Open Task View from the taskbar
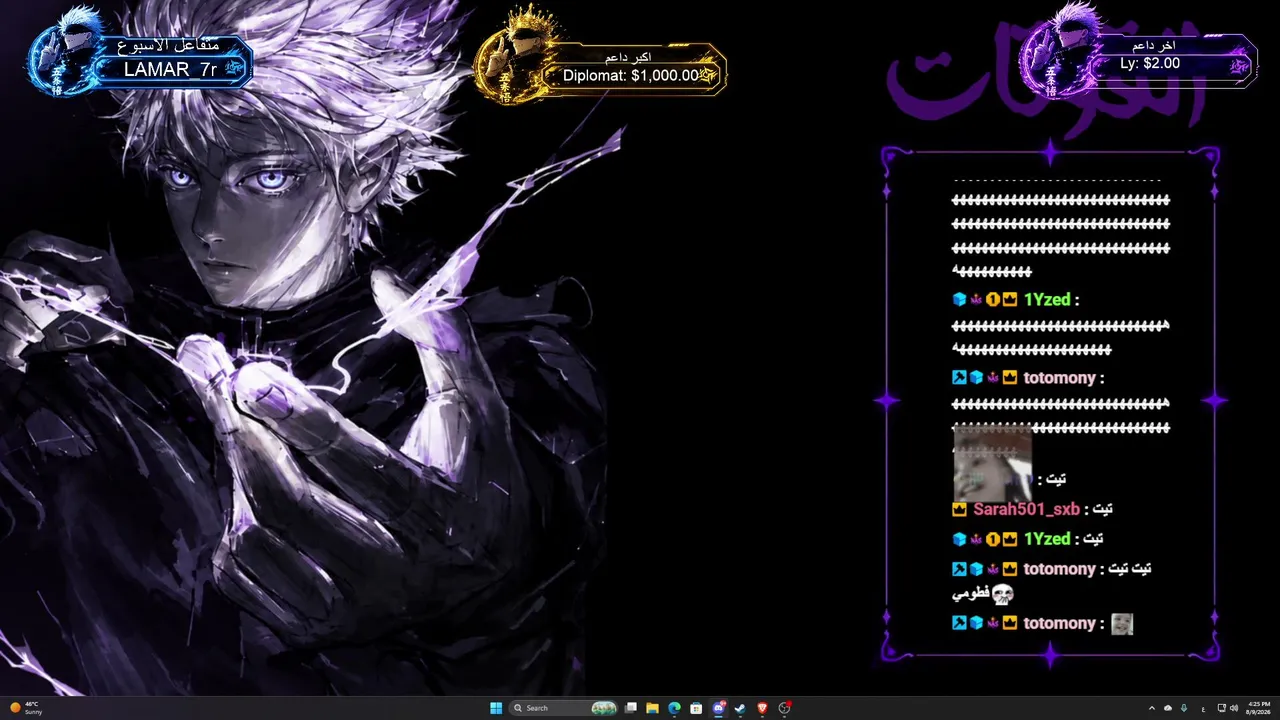This screenshot has width=1280, height=720. coord(631,708)
